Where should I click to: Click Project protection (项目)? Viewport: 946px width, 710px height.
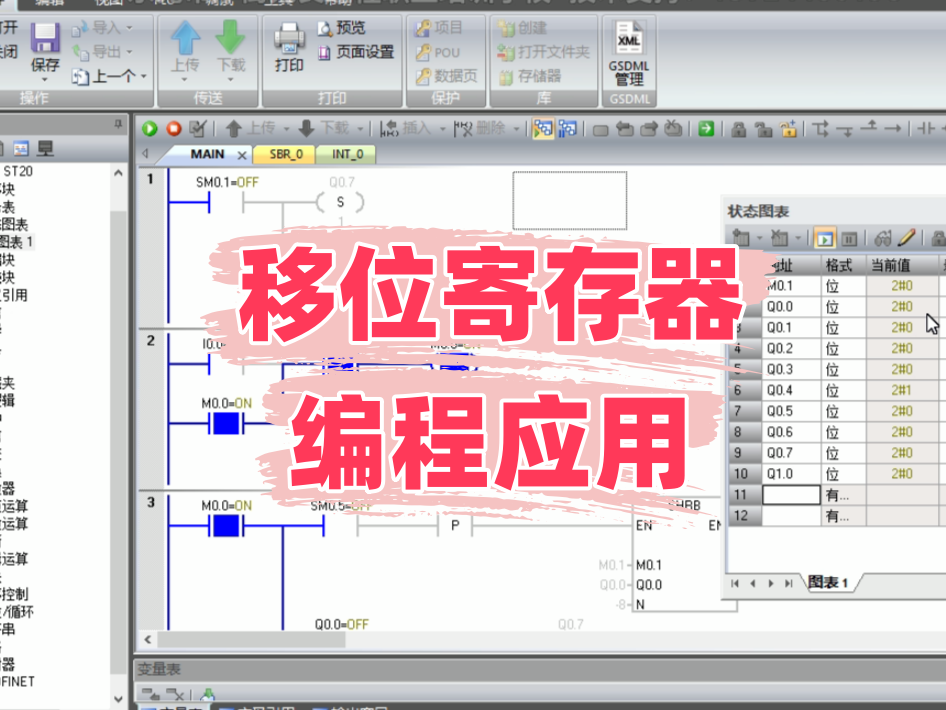point(439,28)
